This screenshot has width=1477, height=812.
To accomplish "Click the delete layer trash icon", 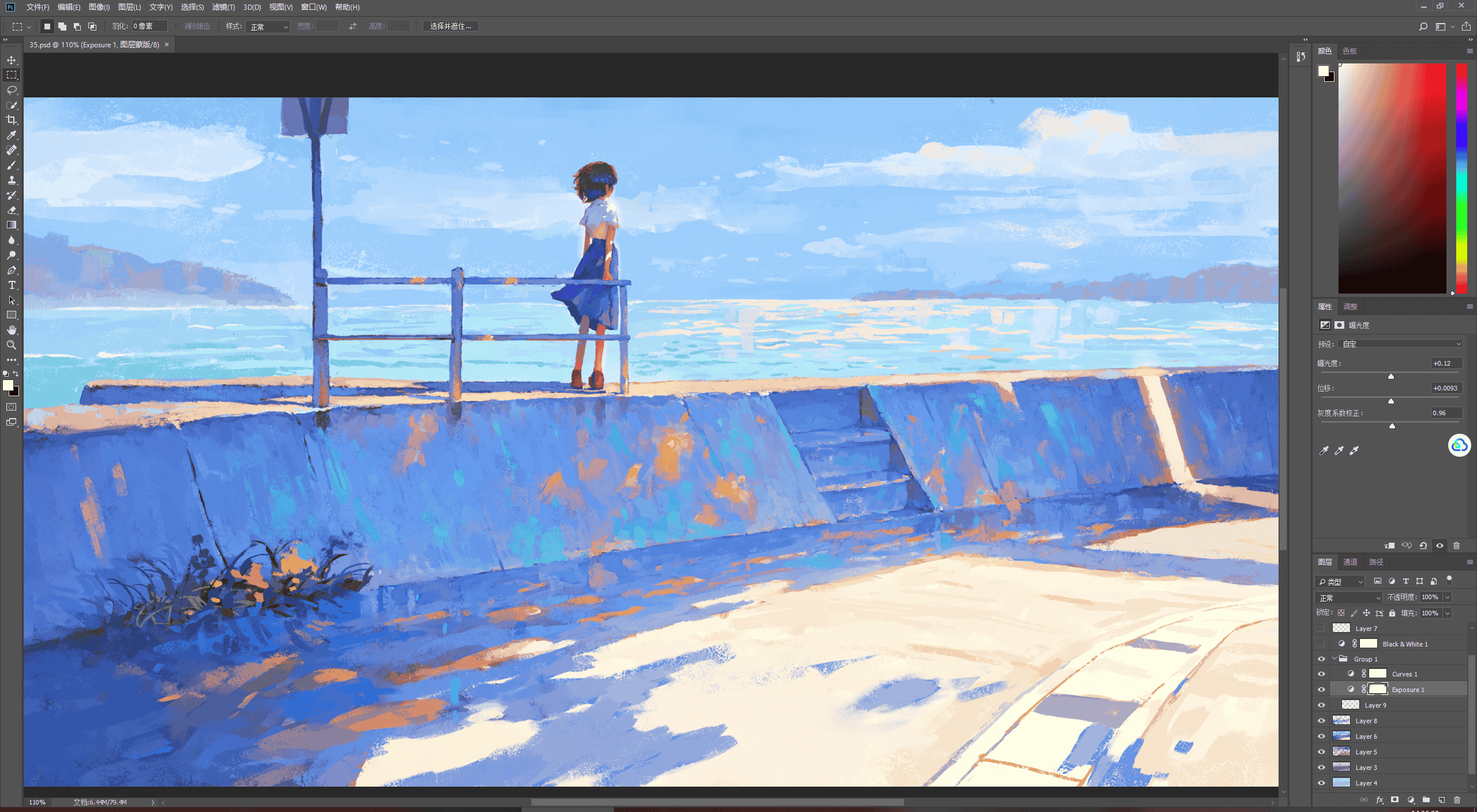I will tap(1457, 800).
